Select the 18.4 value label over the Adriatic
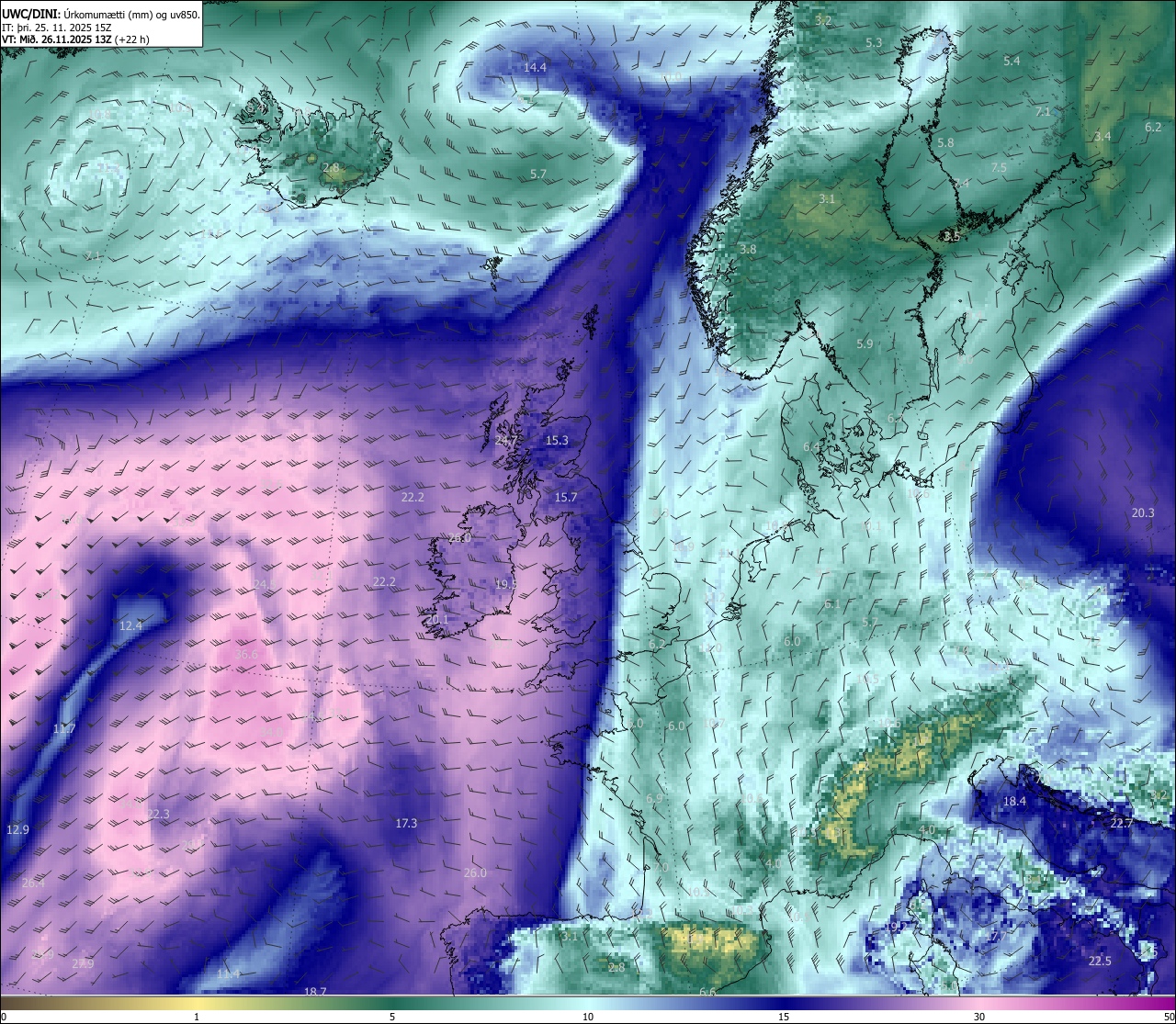The image size is (1176, 1024). pos(1014,802)
